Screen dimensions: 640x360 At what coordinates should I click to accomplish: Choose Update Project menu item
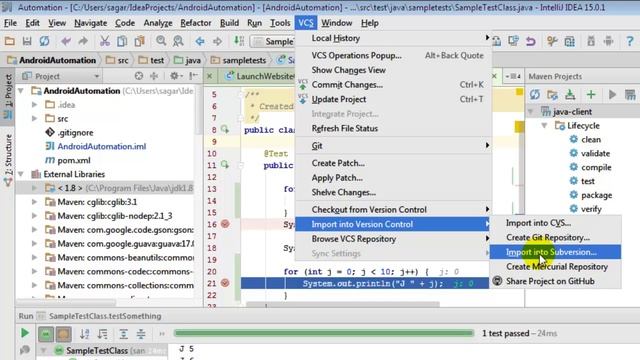pyautogui.click(x=393, y=100)
